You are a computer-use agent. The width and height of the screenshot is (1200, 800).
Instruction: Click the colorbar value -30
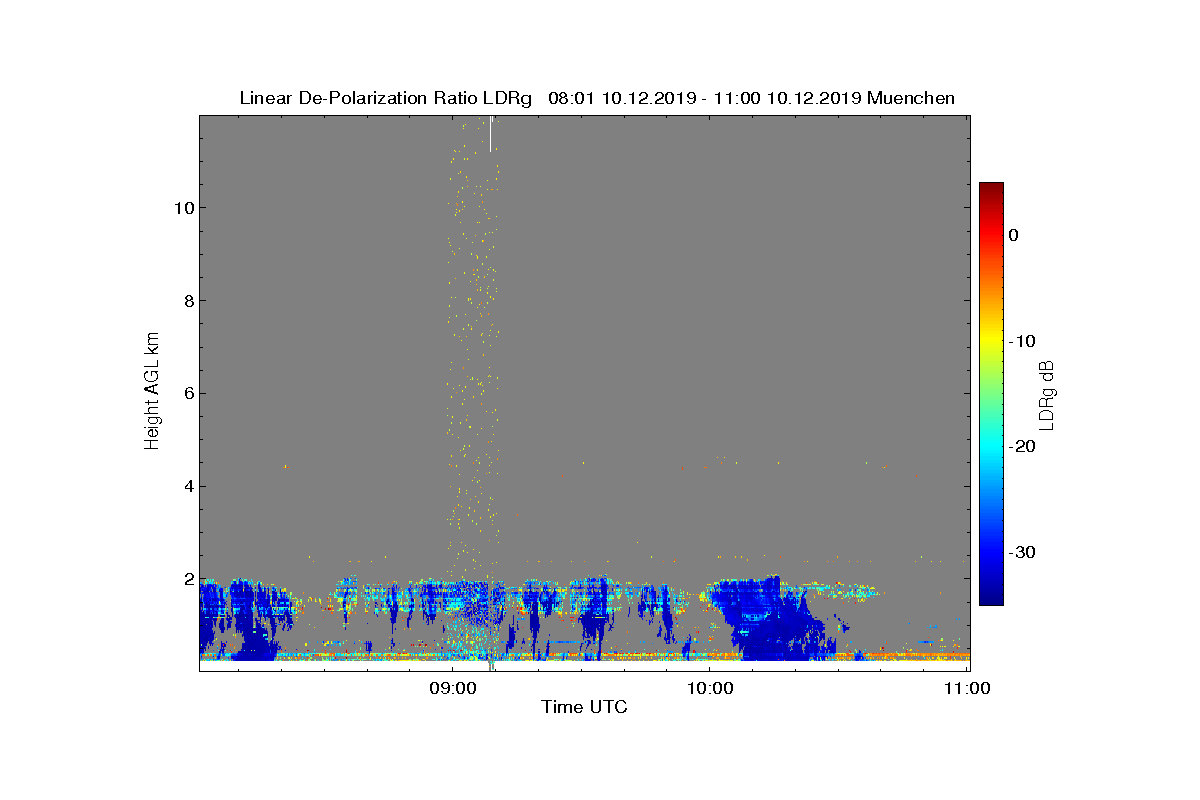[1022, 553]
